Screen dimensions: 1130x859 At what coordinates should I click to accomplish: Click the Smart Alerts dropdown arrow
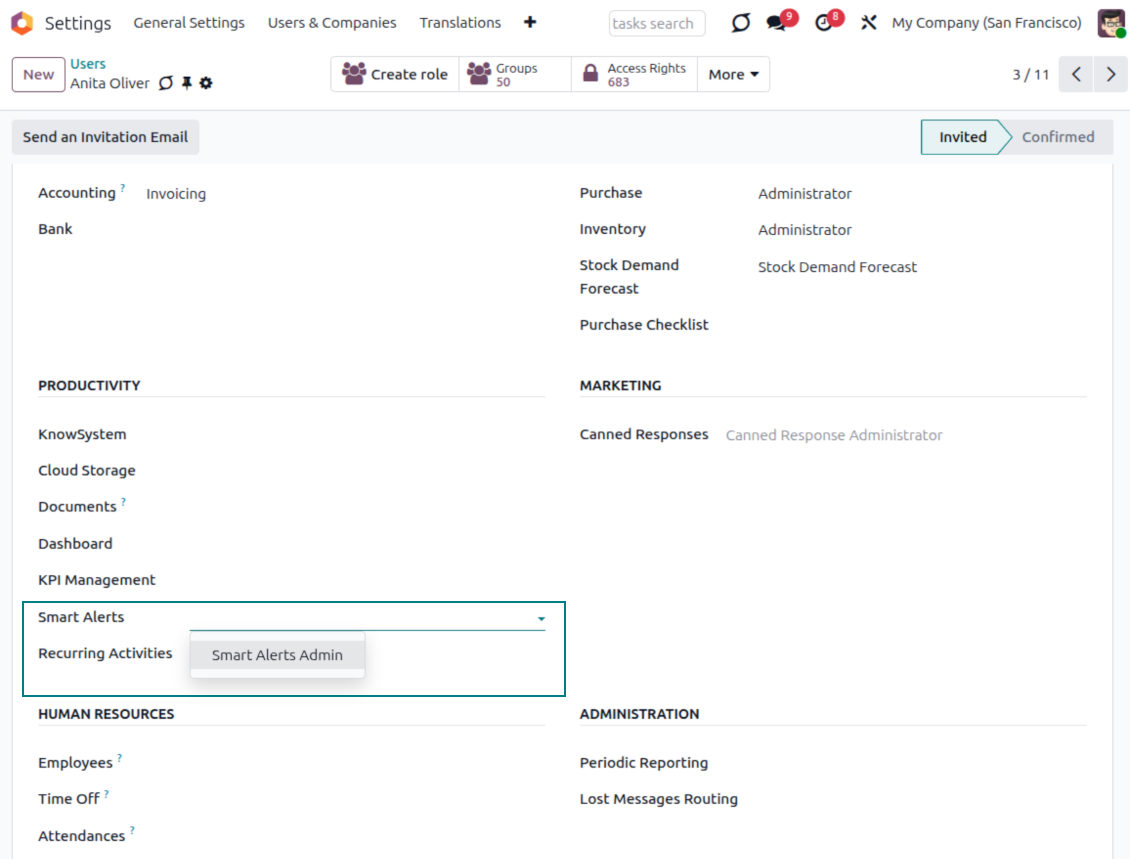point(541,619)
